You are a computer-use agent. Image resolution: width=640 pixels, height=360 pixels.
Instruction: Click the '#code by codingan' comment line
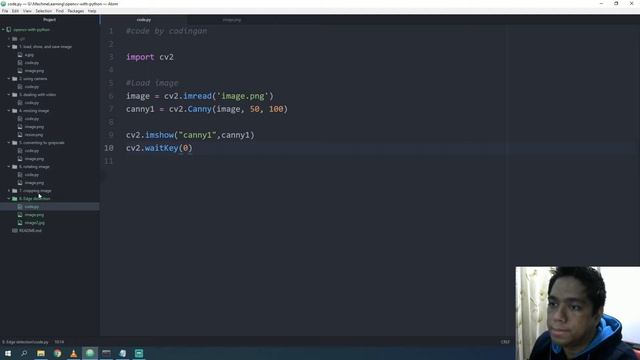[167, 31]
